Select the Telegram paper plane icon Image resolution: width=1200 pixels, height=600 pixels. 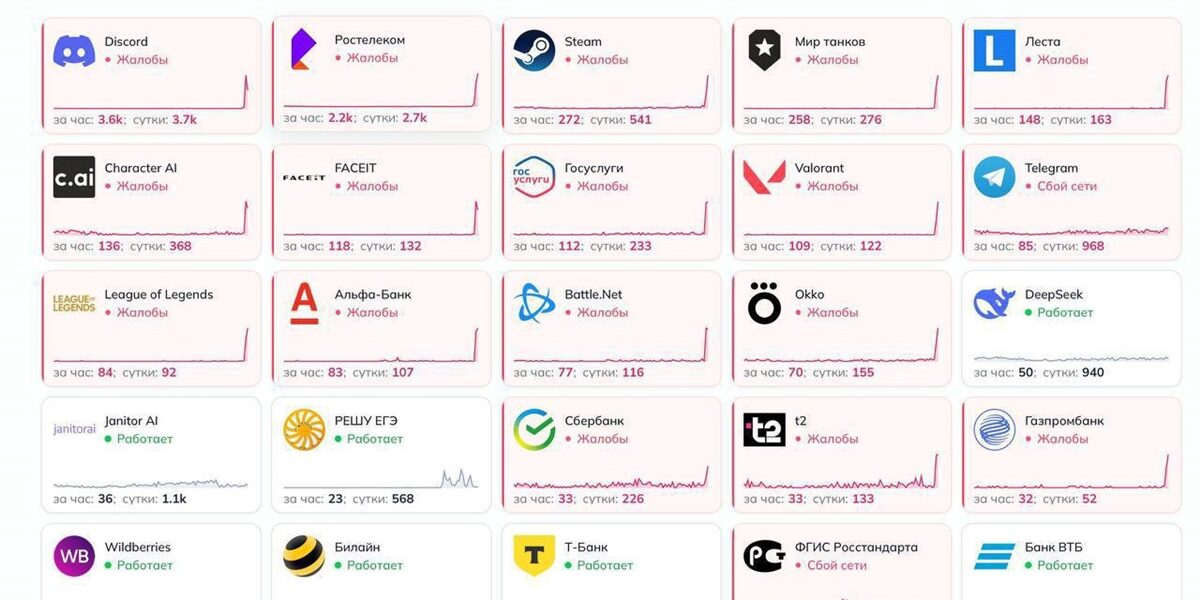994,177
